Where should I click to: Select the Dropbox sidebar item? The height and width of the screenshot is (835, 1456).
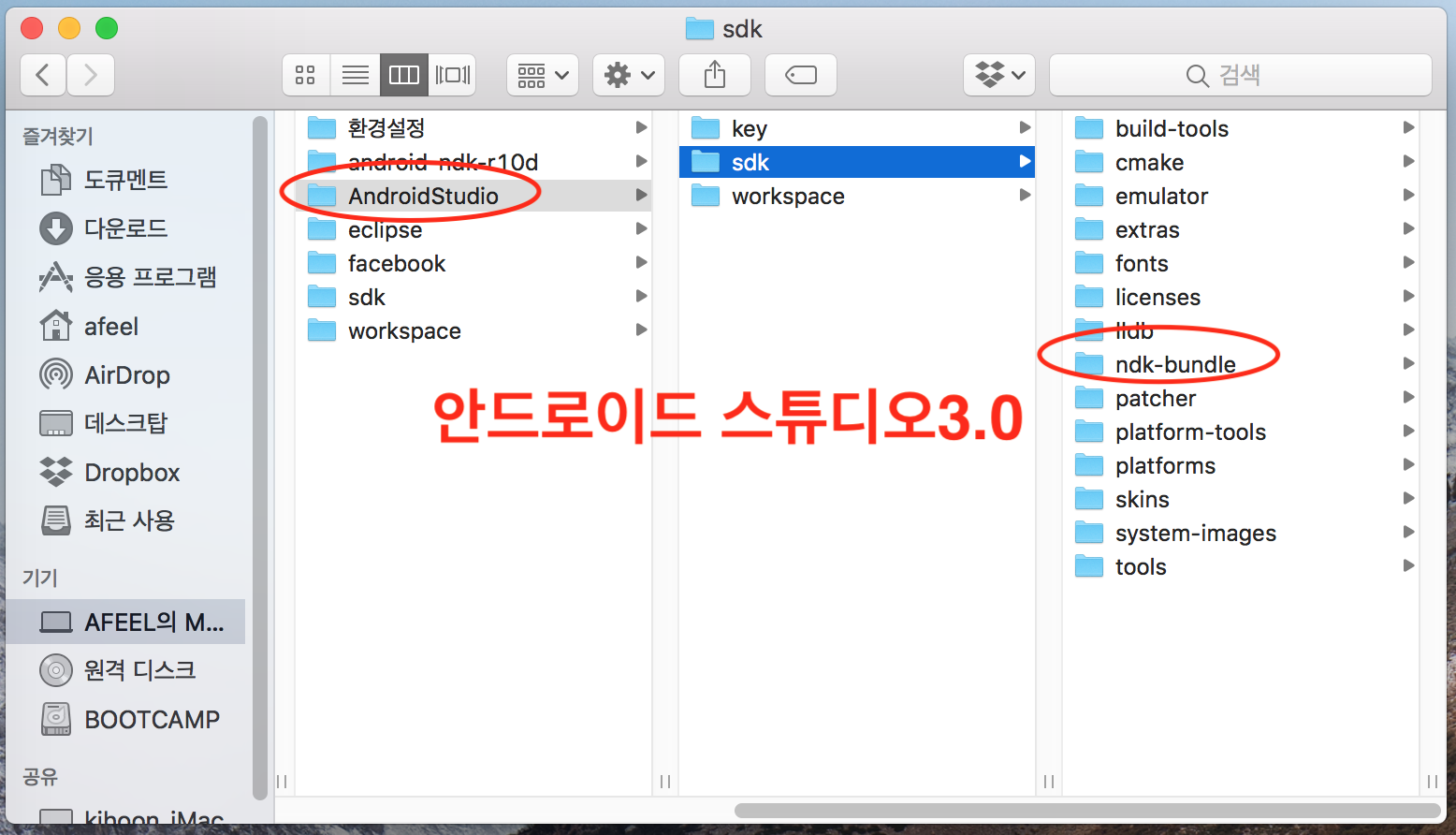click(x=131, y=472)
